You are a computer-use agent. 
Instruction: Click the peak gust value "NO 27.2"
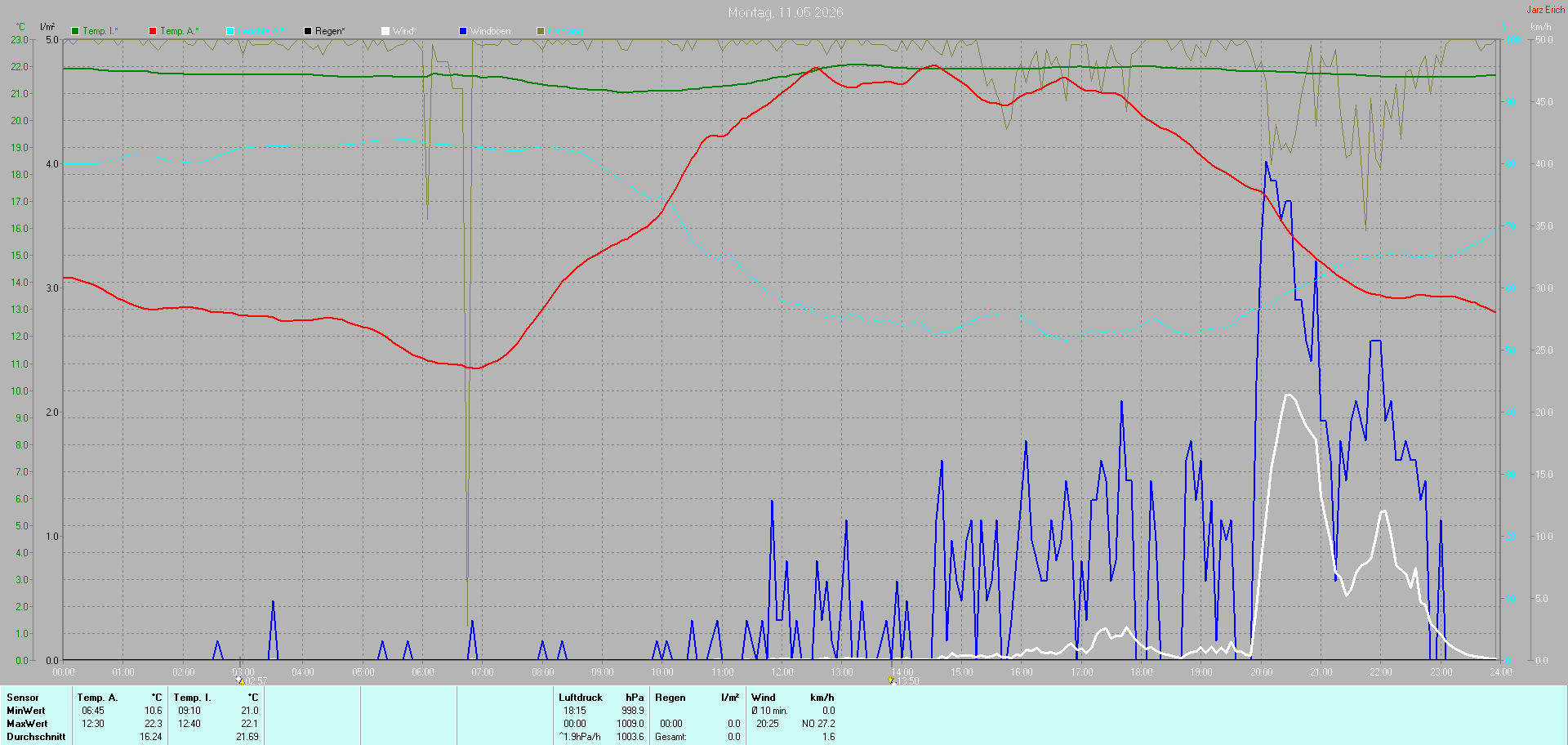(x=818, y=724)
